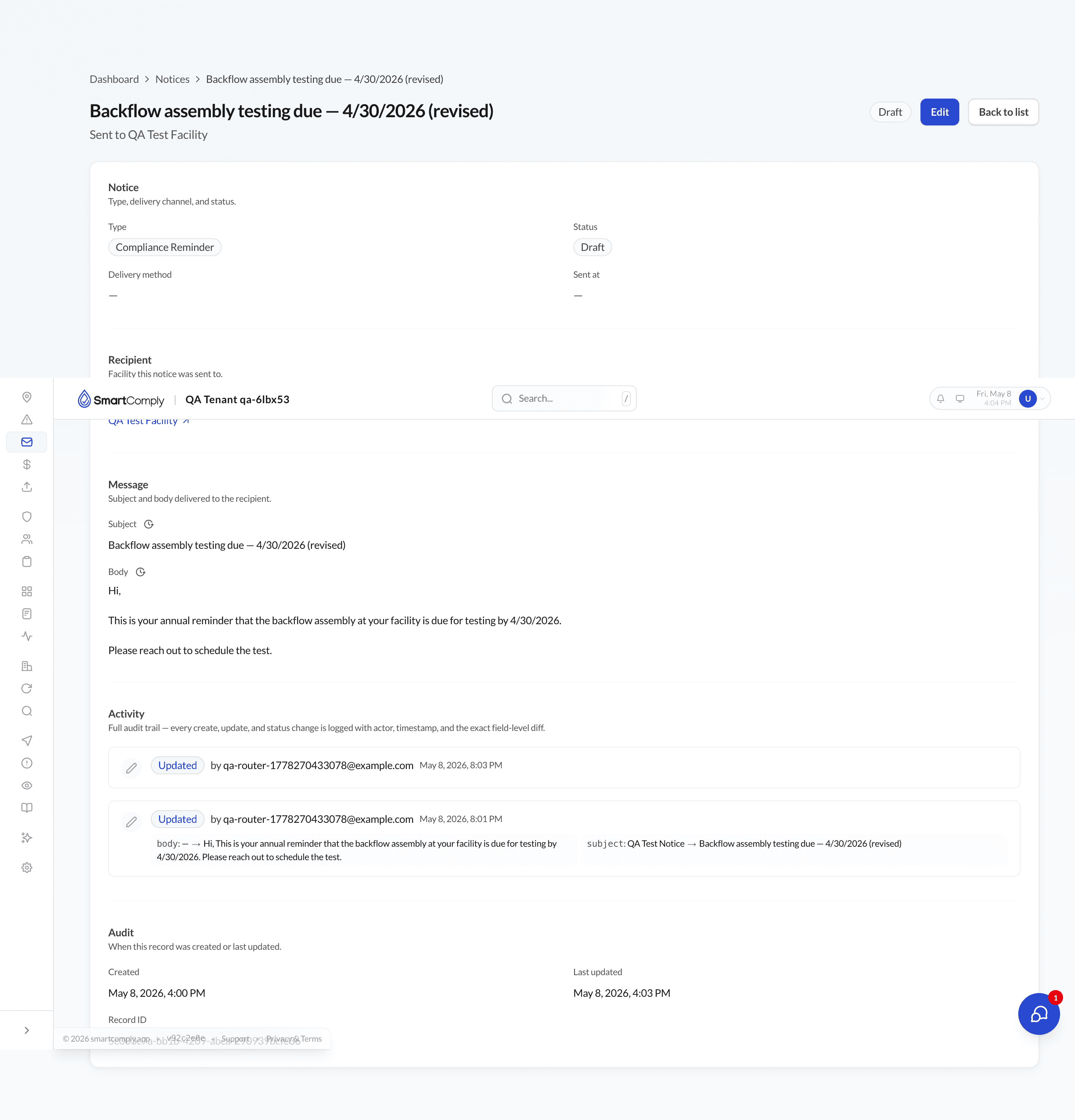Go to Notices in the breadcrumb
The image size is (1075, 1120).
172,80
